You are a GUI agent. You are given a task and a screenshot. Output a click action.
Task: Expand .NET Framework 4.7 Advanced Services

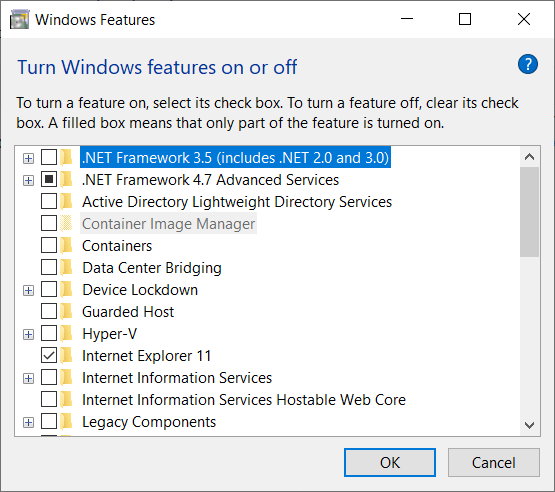click(x=28, y=180)
